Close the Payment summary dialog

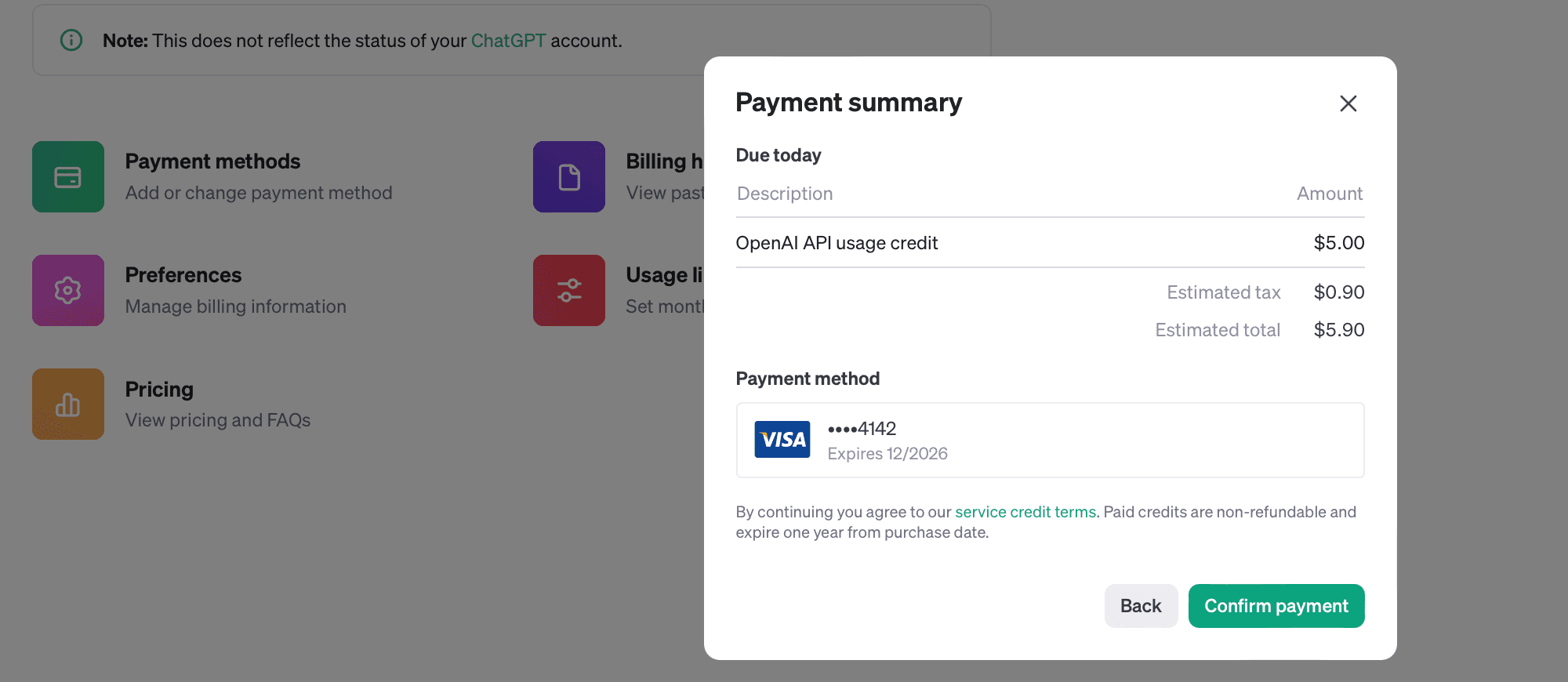click(1348, 103)
